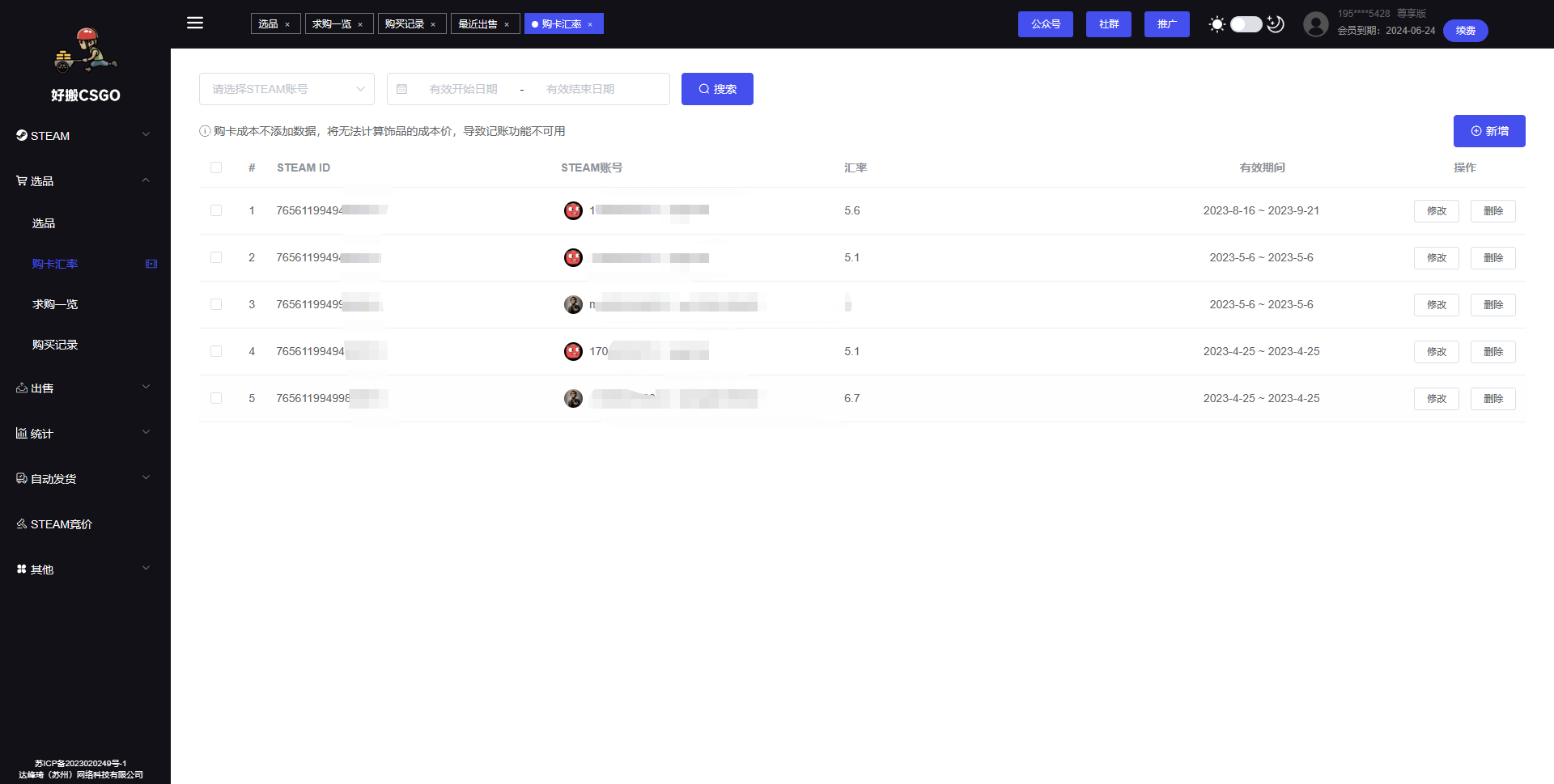Click the avatar in row 3 STEAM账号

coord(573,304)
